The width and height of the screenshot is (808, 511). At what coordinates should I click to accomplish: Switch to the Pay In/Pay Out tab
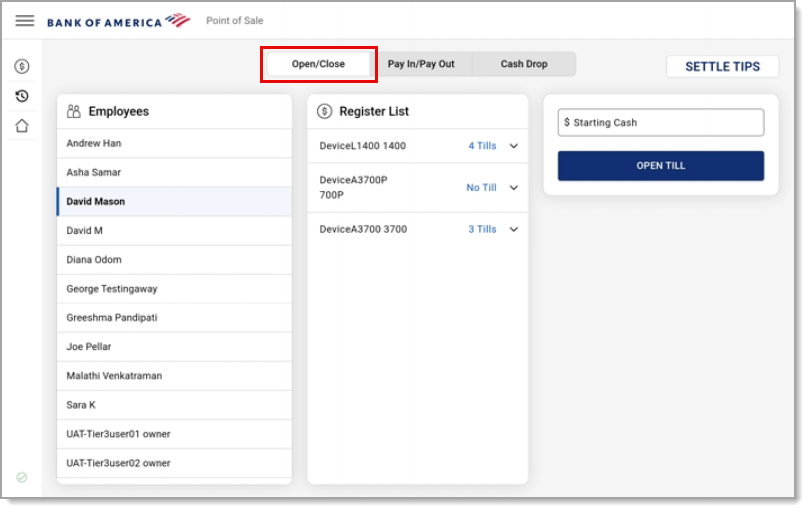(x=421, y=64)
